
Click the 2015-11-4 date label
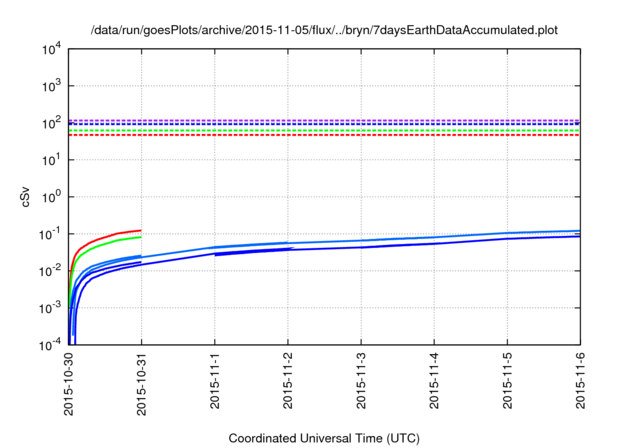(x=434, y=380)
